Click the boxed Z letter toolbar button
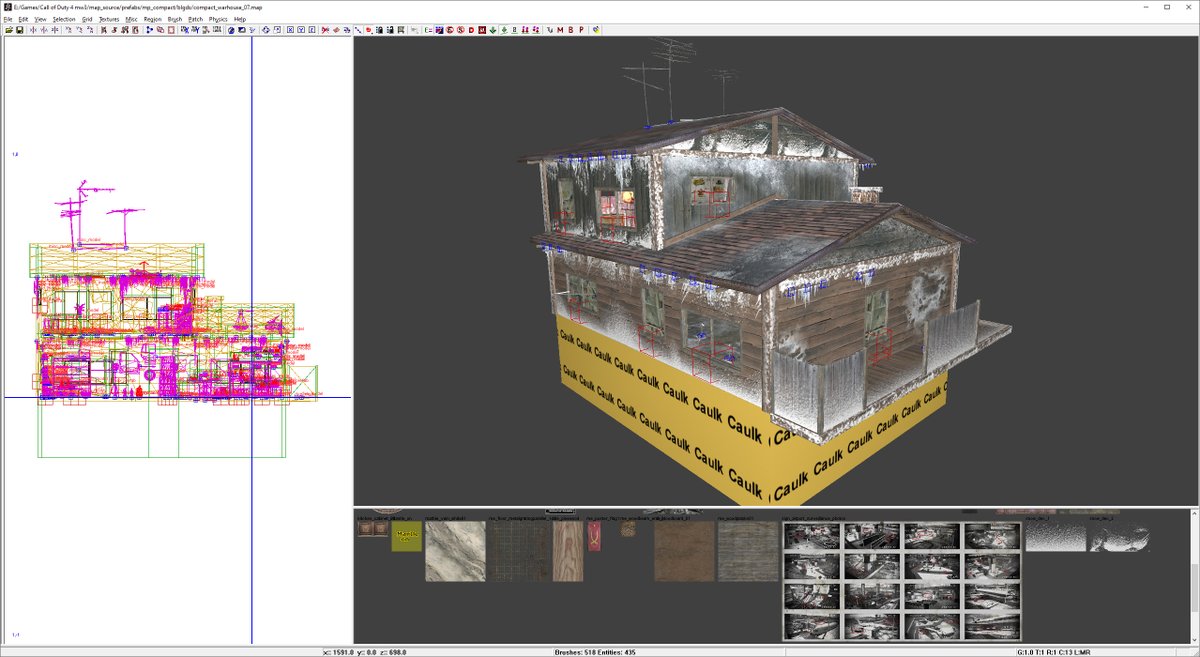 point(312,30)
